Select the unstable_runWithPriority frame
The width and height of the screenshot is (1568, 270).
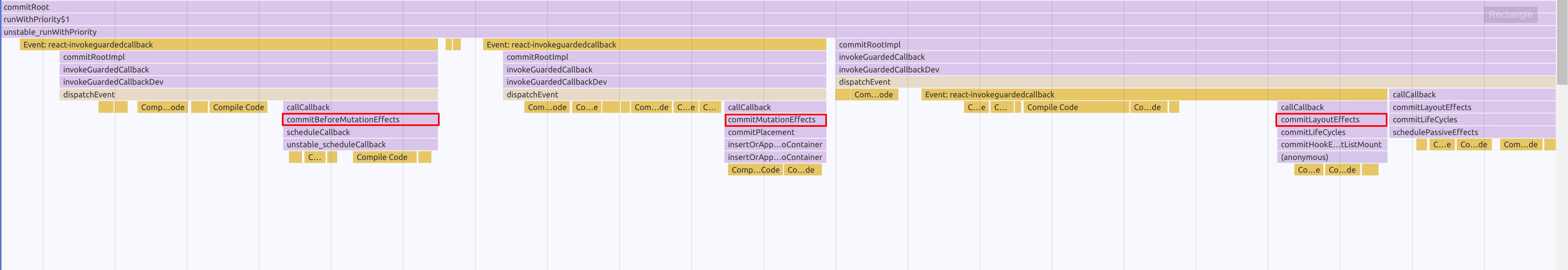pos(730,32)
